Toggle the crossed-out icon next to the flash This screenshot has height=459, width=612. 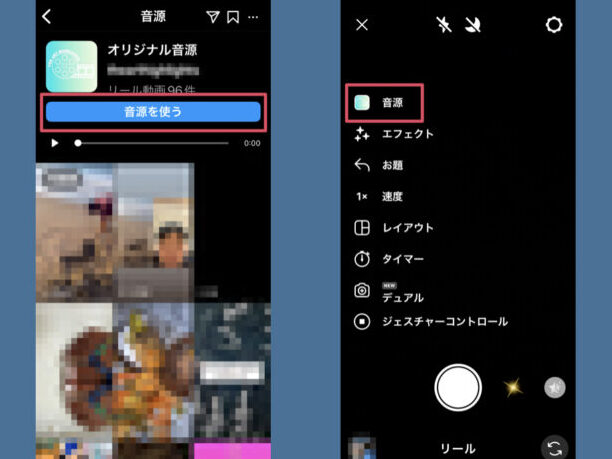tap(473, 25)
